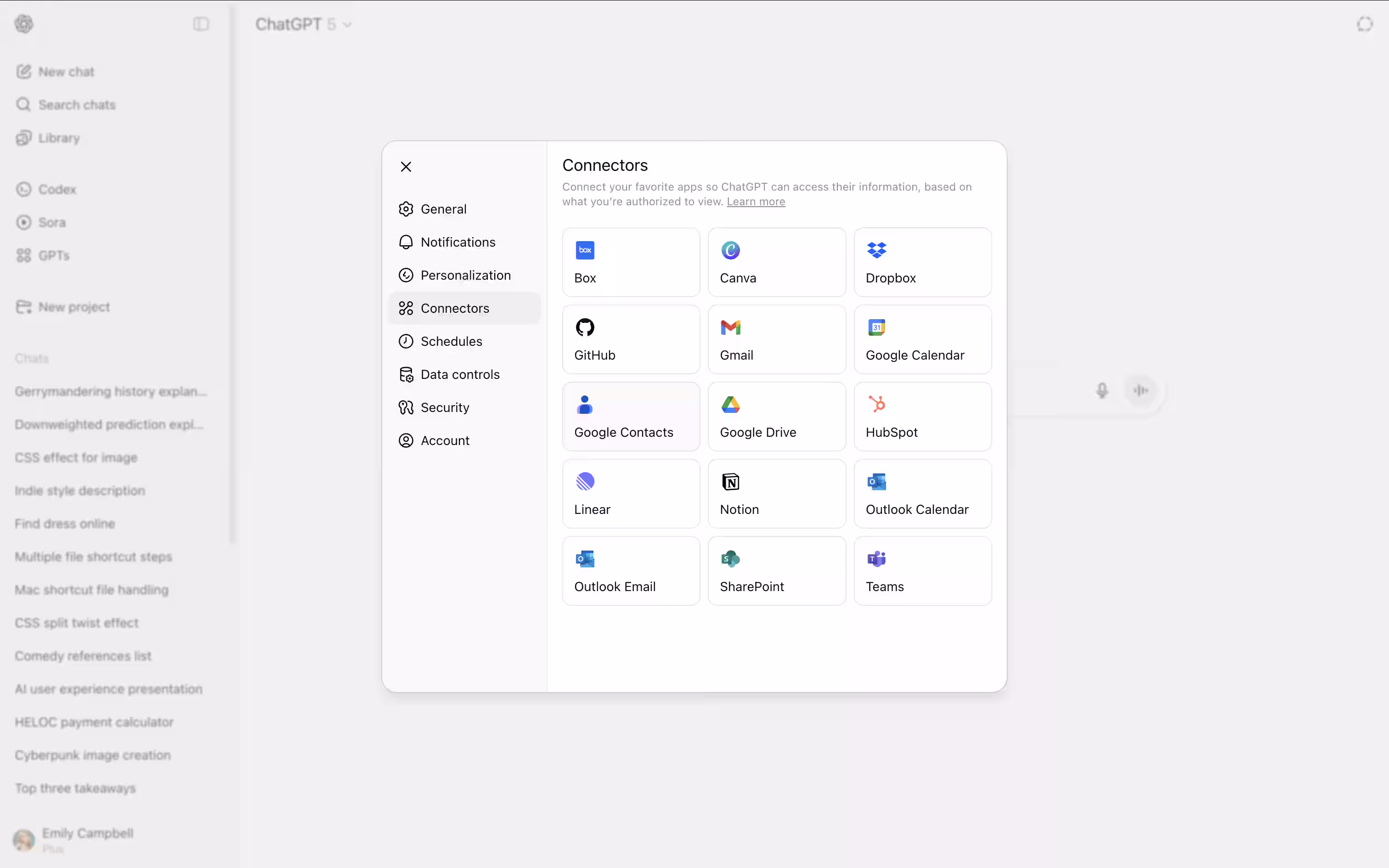Viewport: 1389px width, 868px height.
Task: Open chat 'Gerrymandering history explan...'
Action: [x=111, y=391]
